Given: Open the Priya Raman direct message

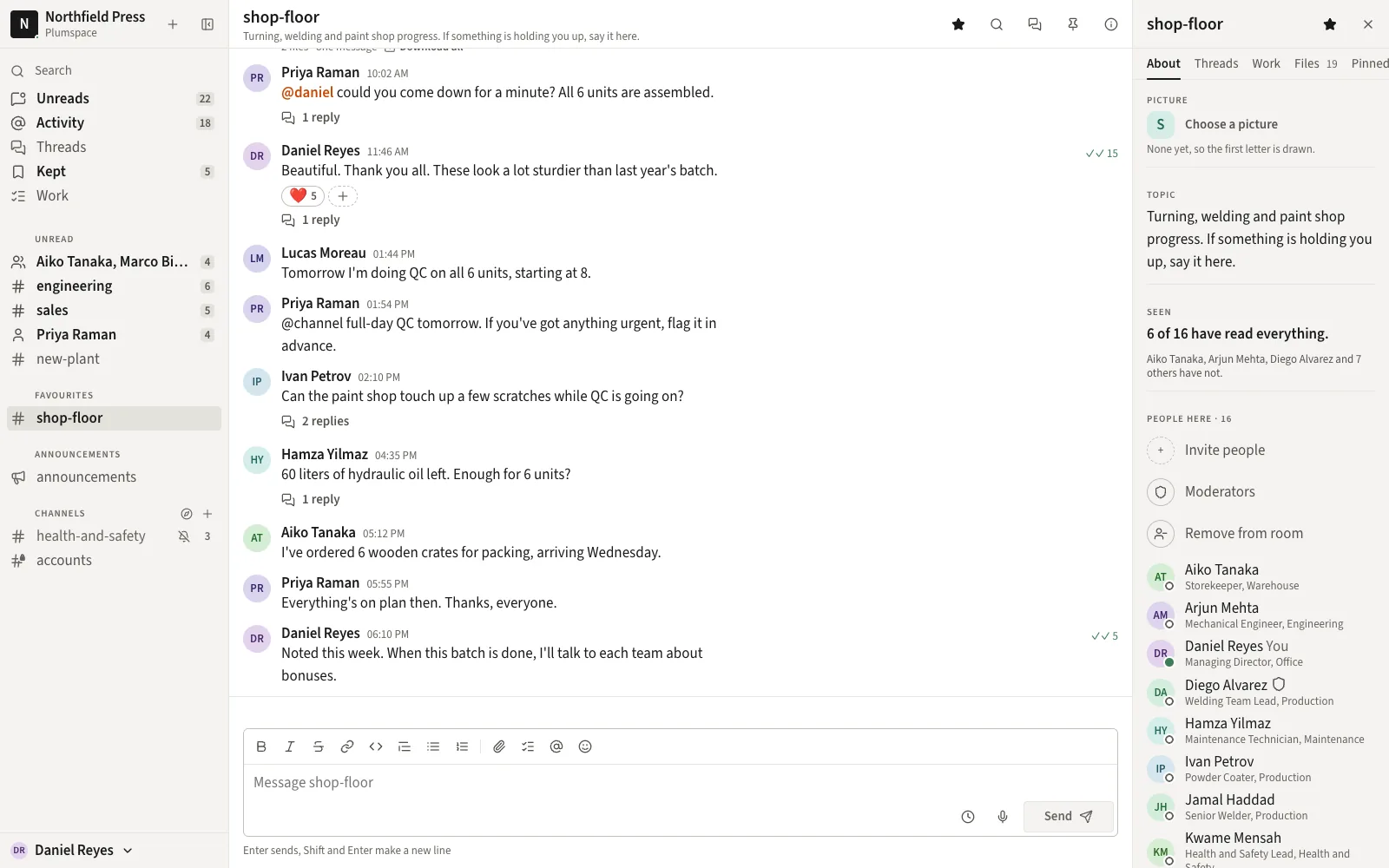Looking at the screenshot, I should coord(114,334).
